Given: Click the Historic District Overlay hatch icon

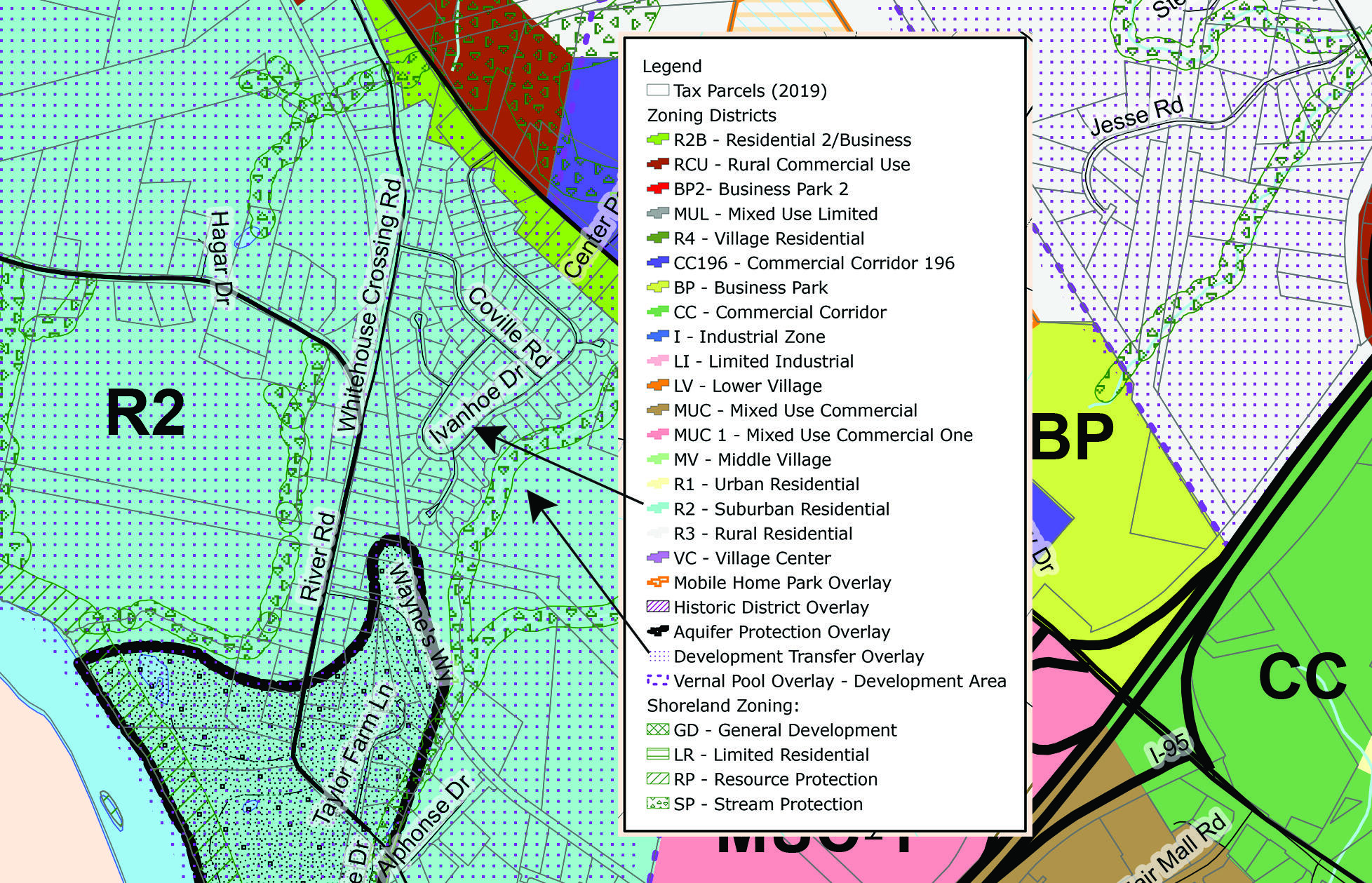Looking at the screenshot, I should [x=657, y=607].
